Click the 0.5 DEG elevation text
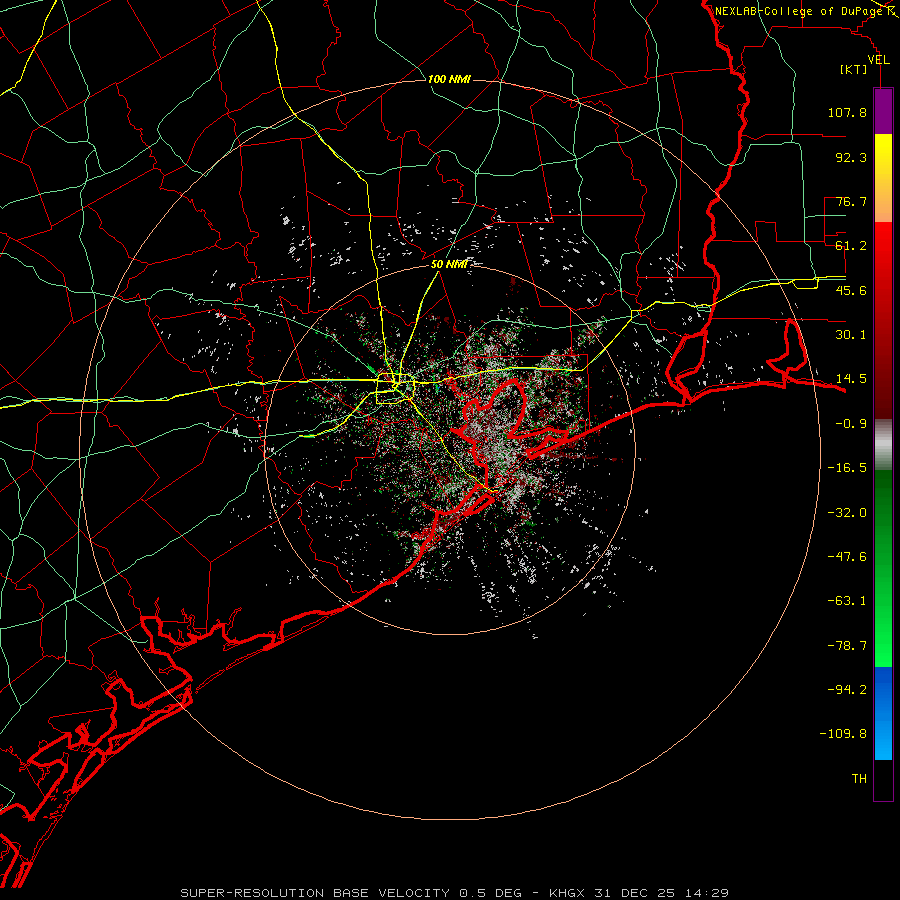Viewport: 900px width, 900px height. 490,893
